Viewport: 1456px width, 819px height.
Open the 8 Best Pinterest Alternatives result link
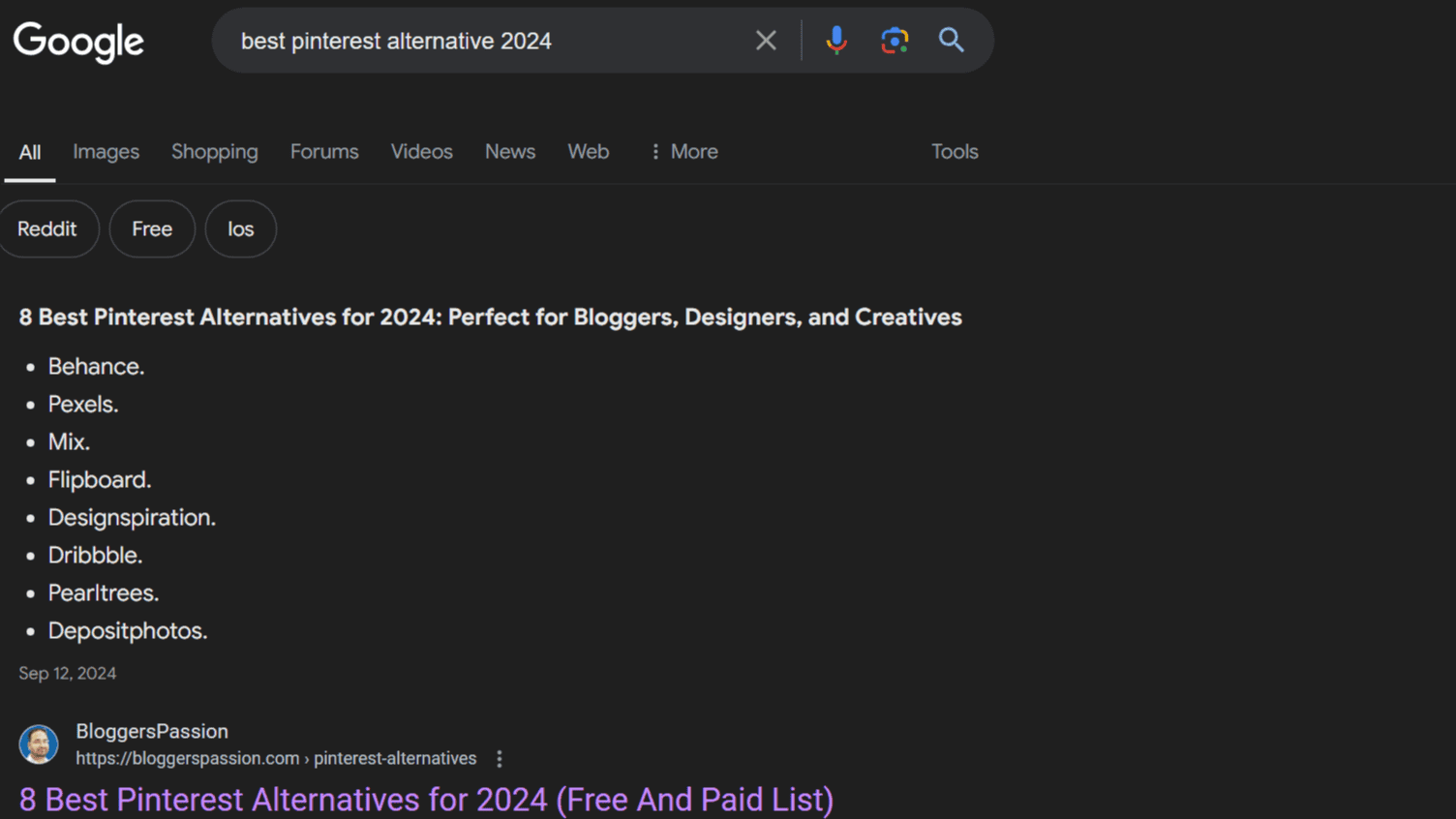tap(426, 799)
